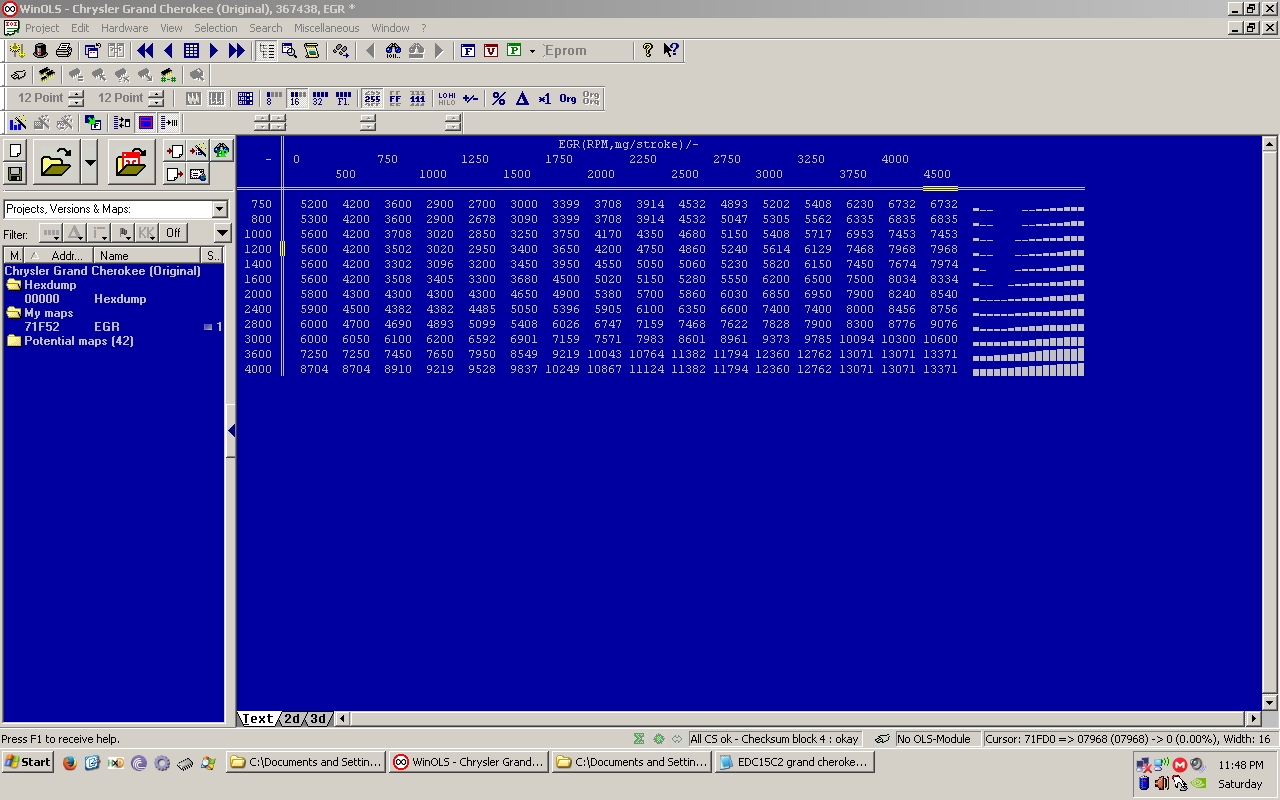Screen dimensions: 1280x800
Task: Expand the Potential maps (42) folder
Action: [x=78, y=341]
